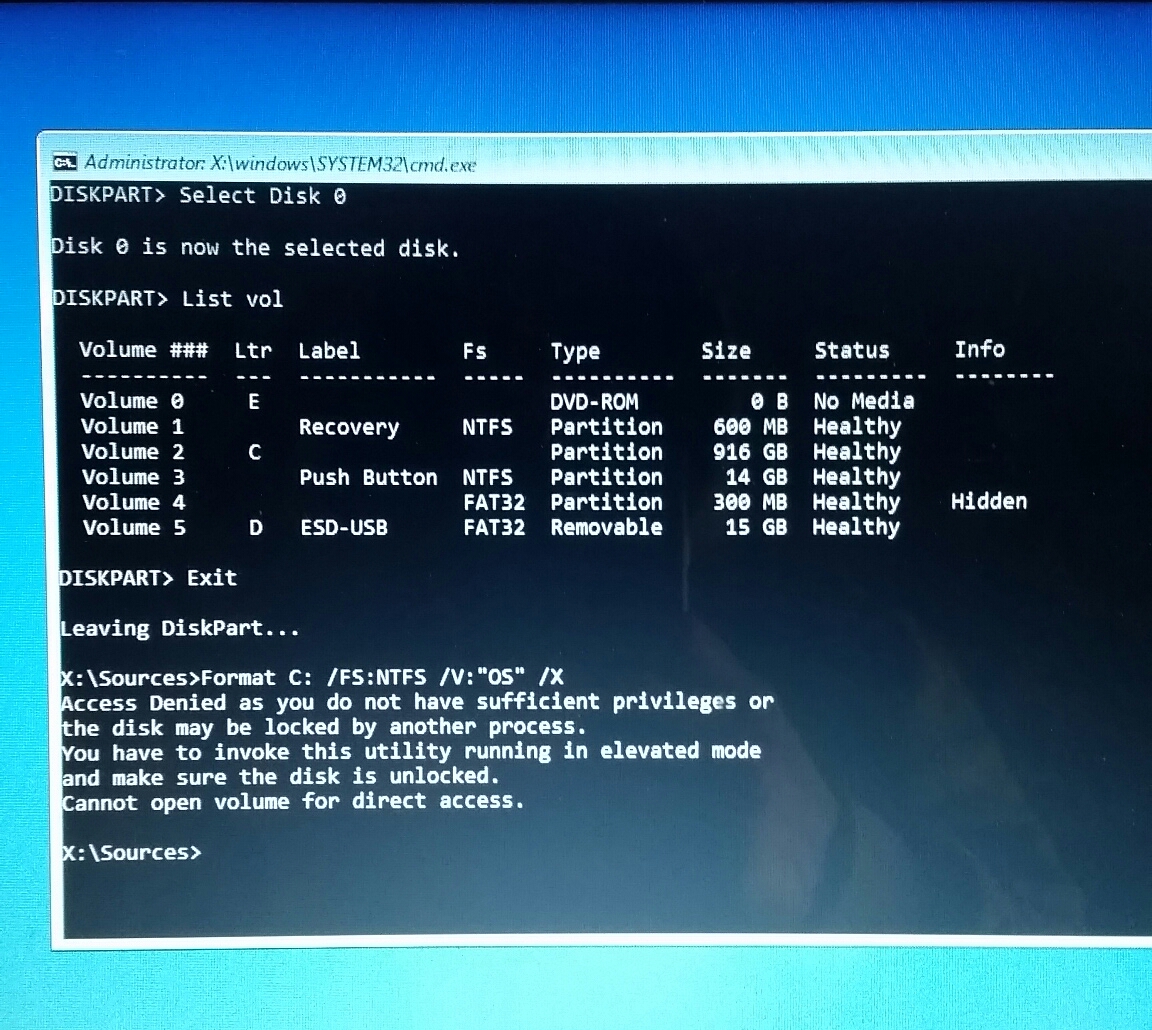Click drive letter 'D' of Volume 5

256,527
